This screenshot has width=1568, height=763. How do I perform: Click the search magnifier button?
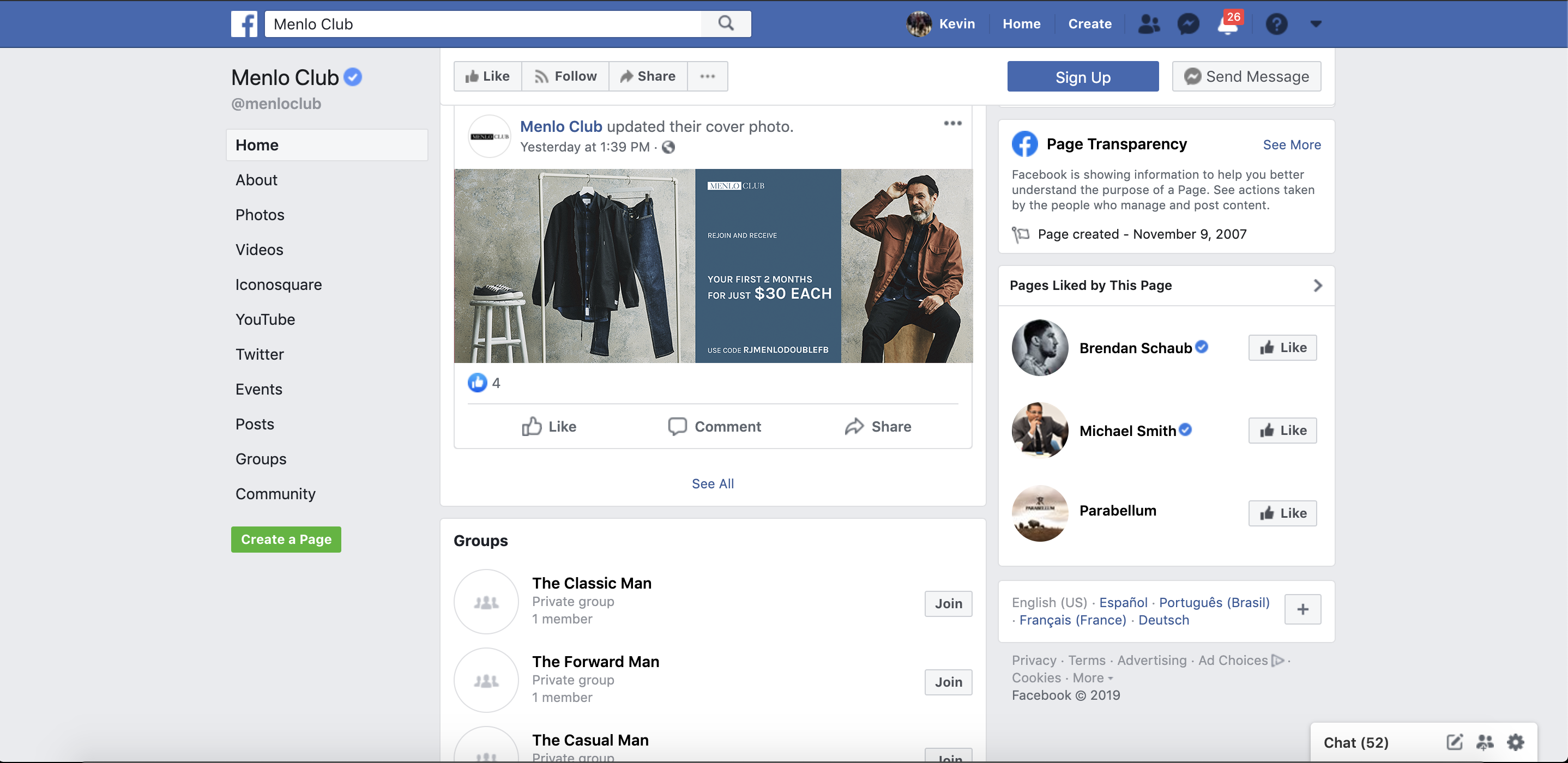(726, 24)
